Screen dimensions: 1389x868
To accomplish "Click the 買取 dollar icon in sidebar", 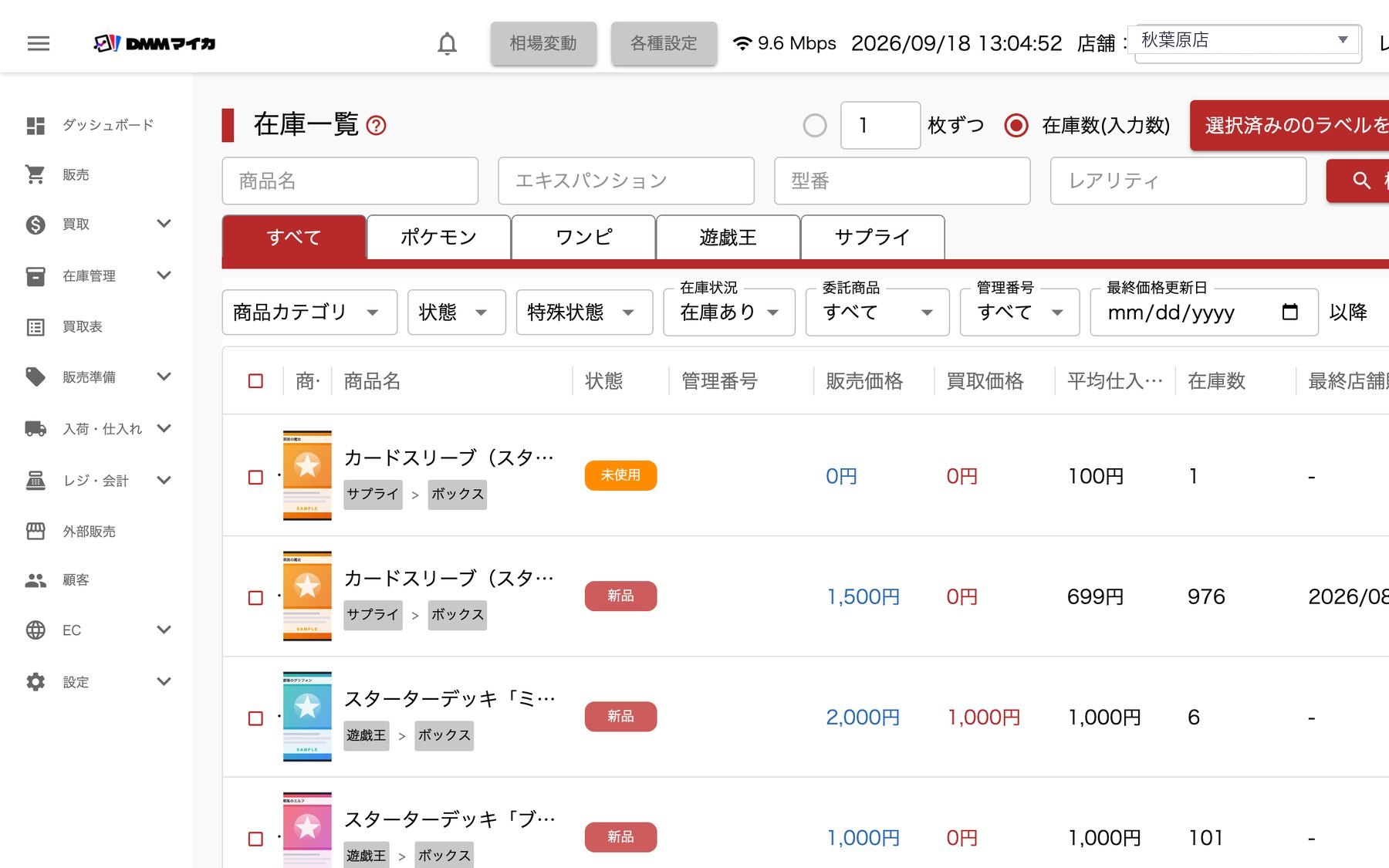I will (x=35, y=225).
